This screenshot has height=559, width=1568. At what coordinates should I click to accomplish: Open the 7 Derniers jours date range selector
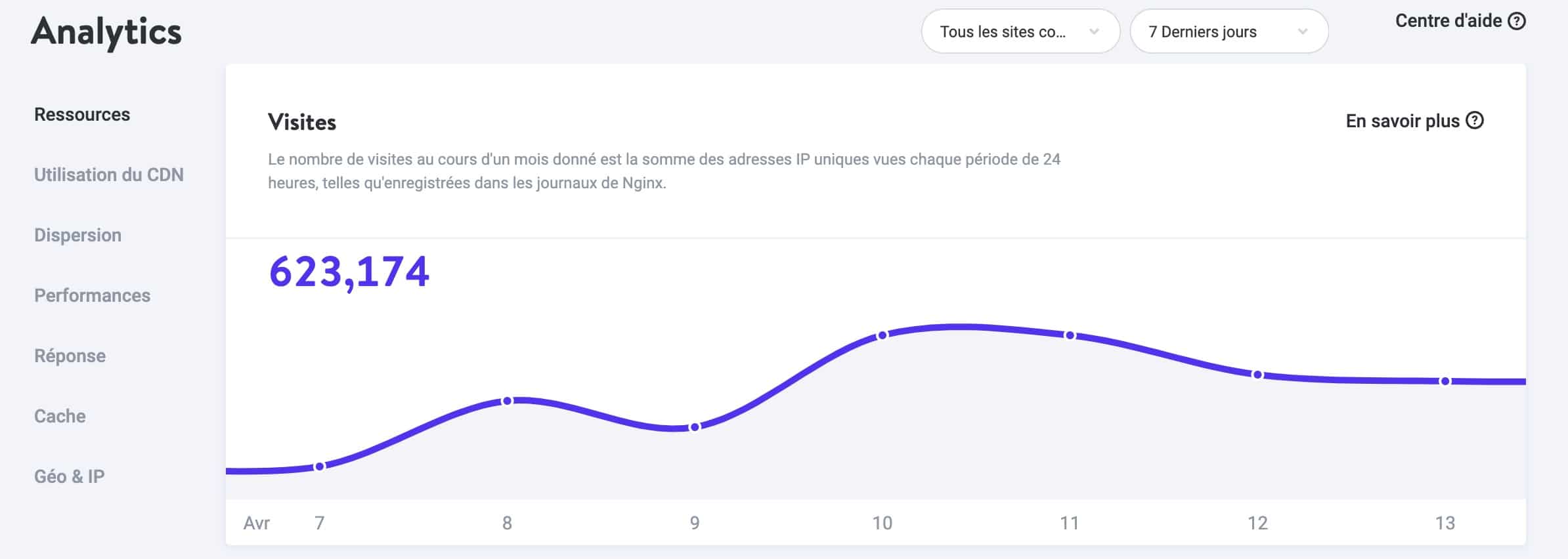(x=1229, y=31)
